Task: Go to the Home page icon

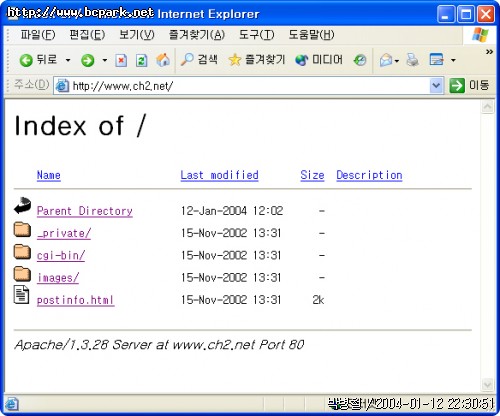Action: coord(163,60)
